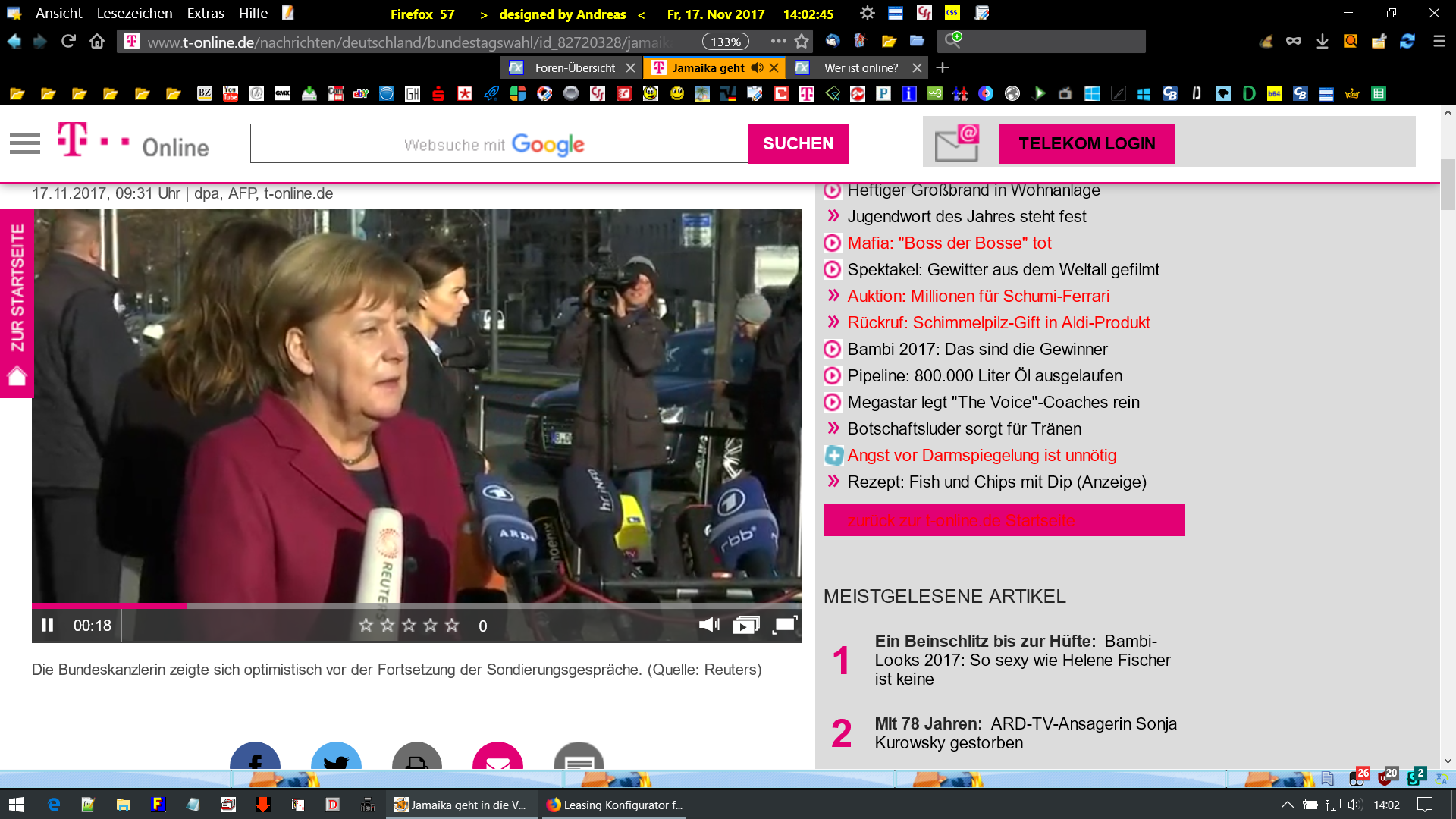Image resolution: width=1456 pixels, height=819 pixels.
Task: Mute the video player volume
Action: click(709, 625)
